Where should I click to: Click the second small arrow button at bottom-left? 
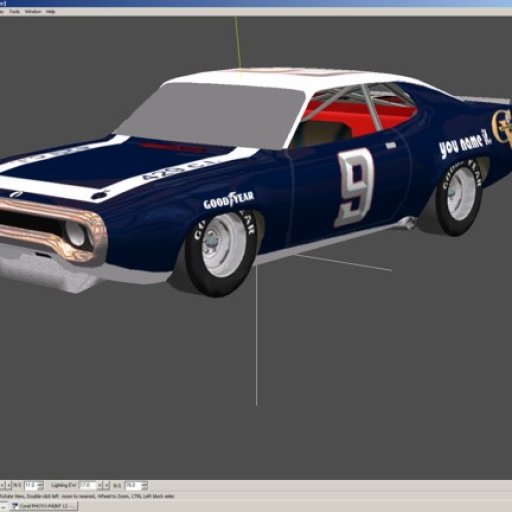click(x=9, y=485)
